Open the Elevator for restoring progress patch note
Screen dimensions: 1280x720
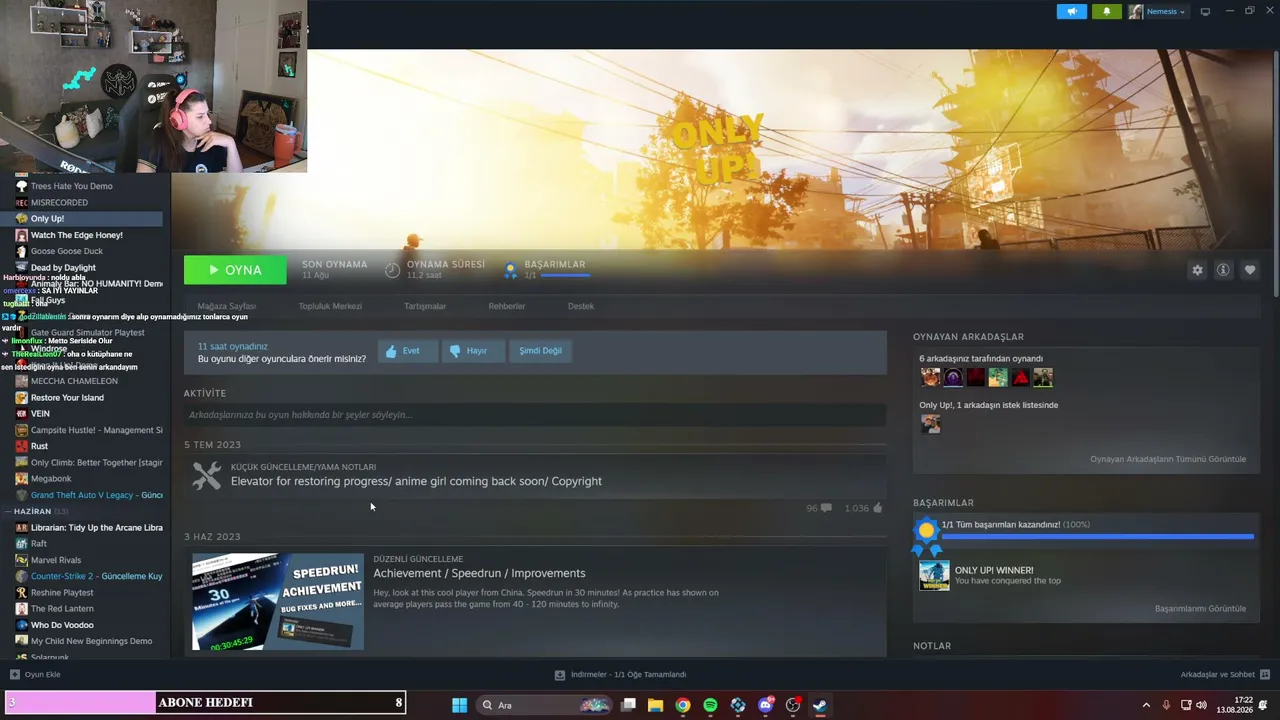(x=416, y=481)
